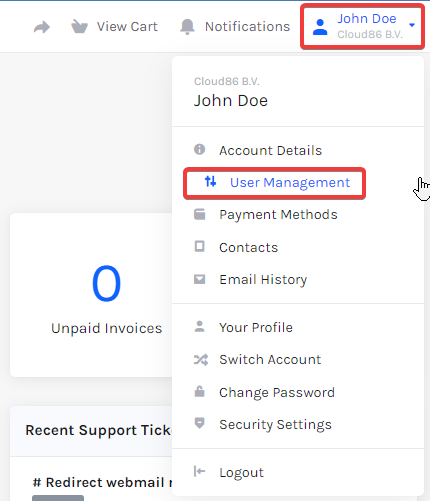Viewport: 430px width, 501px height.
Task: Open the Redirect webmail support ticket
Action: coord(102,482)
